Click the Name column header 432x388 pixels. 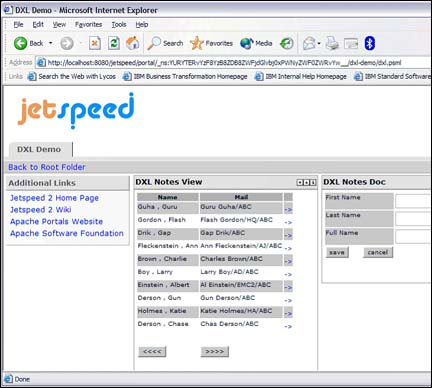[168, 197]
